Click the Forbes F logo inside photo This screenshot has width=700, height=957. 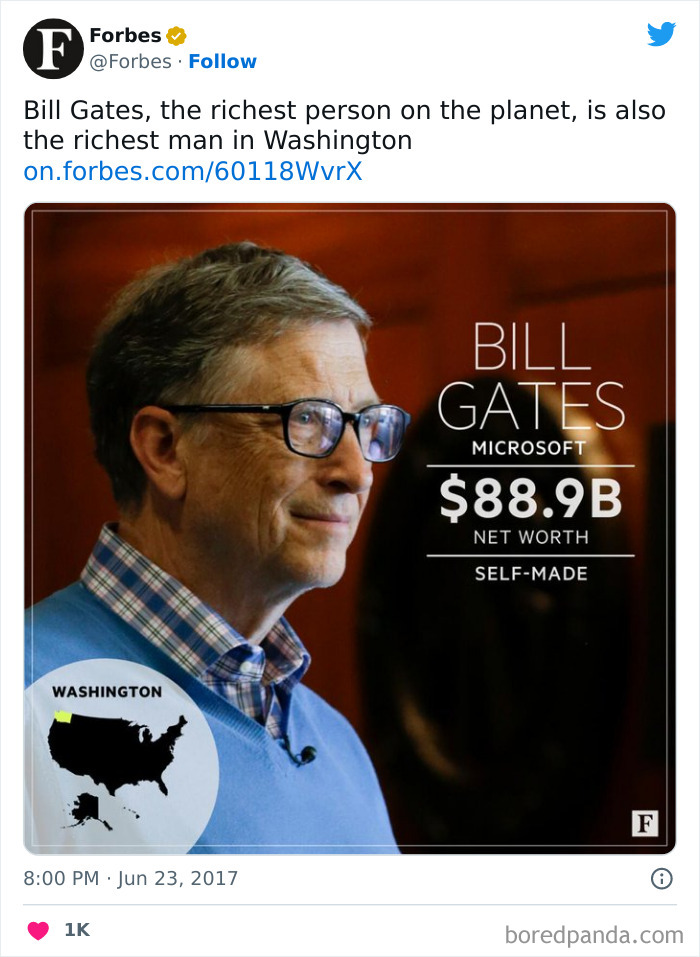pyautogui.click(x=645, y=823)
